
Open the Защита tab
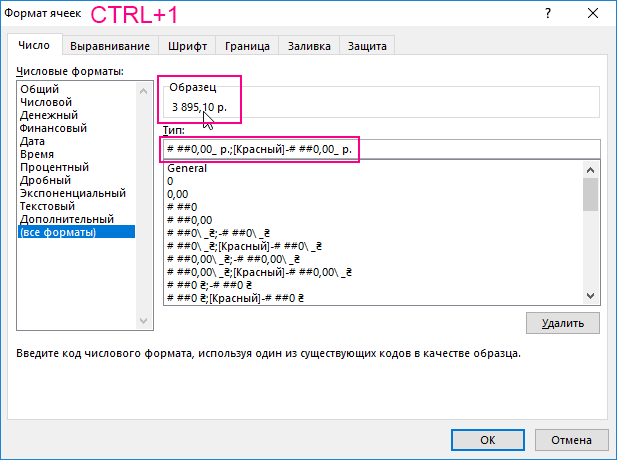click(367, 46)
